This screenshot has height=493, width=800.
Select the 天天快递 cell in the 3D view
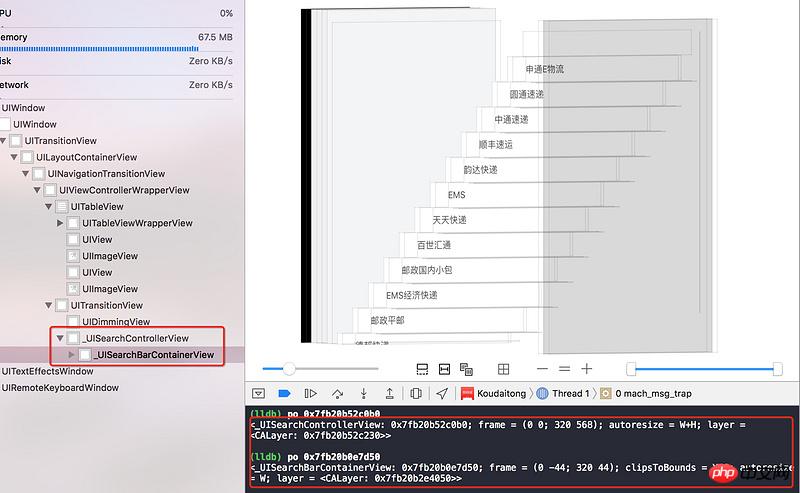point(449,220)
